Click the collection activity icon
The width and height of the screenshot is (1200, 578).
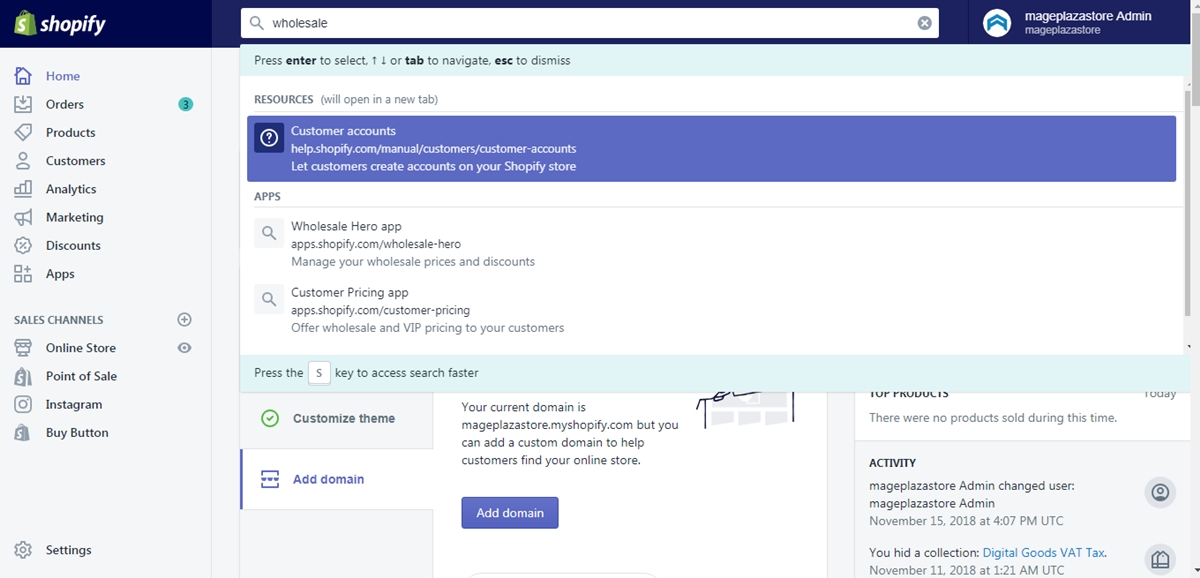click(x=1160, y=559)
